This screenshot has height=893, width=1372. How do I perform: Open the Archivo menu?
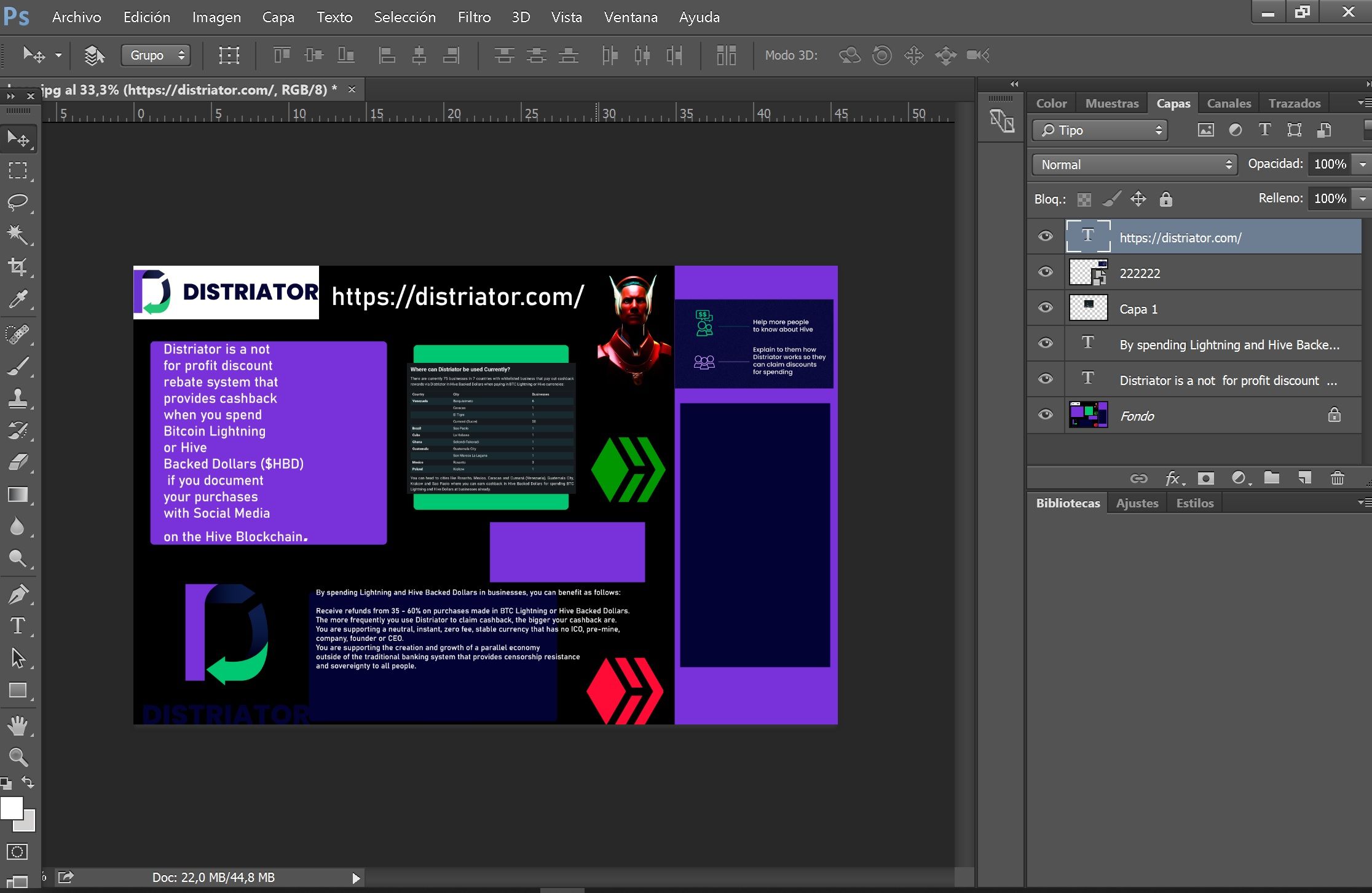click(x=77, y=17)
